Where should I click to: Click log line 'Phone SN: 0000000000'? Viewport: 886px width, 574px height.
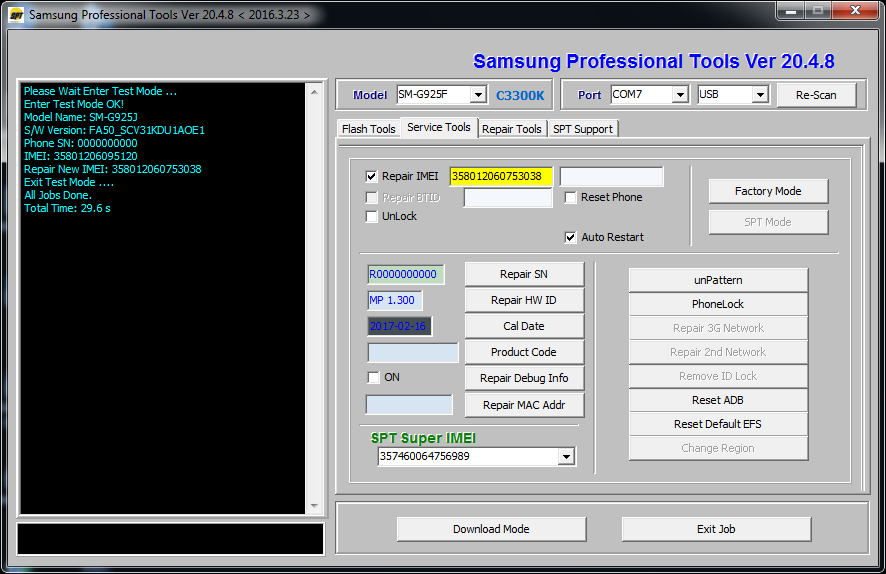80,143
